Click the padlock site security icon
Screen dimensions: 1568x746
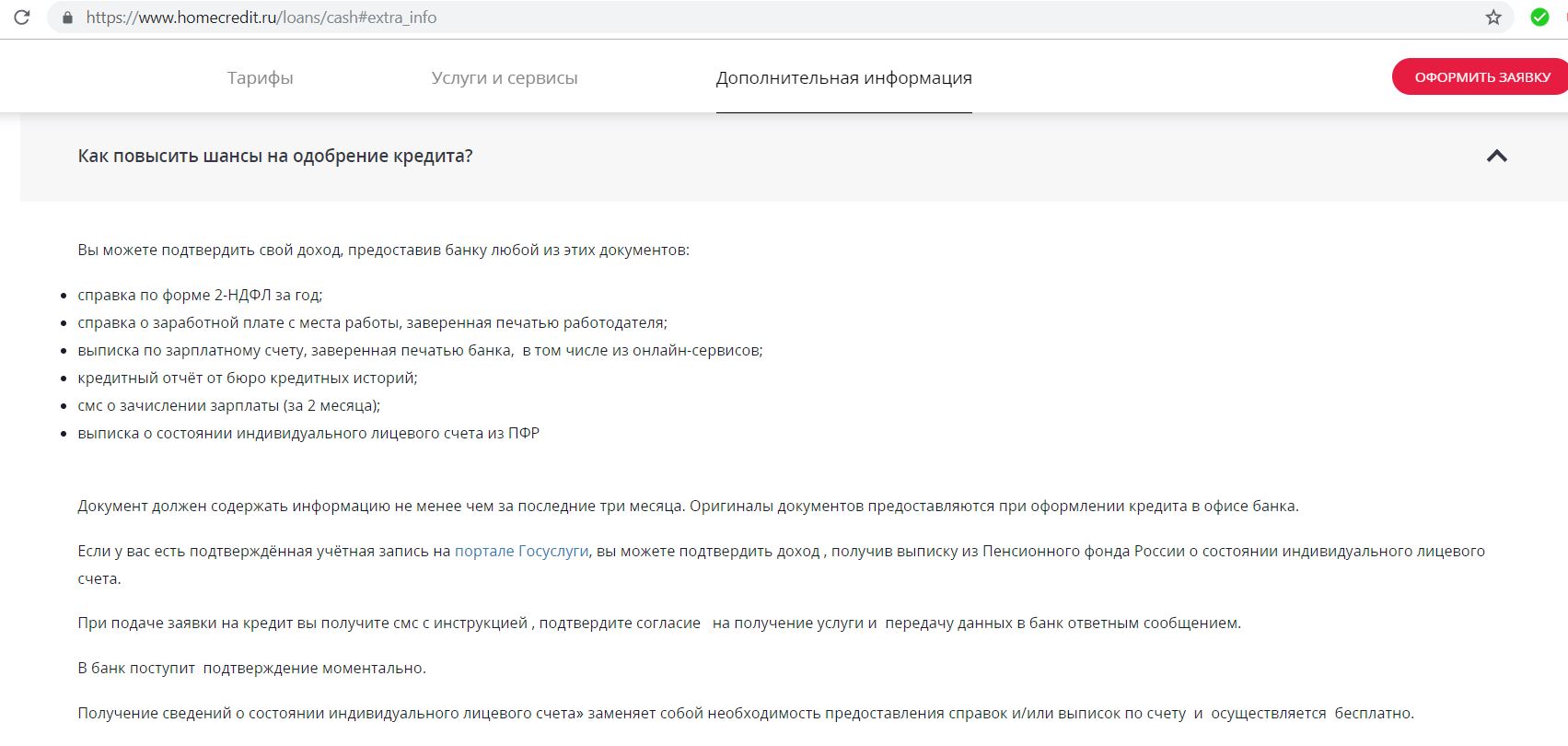66,17
